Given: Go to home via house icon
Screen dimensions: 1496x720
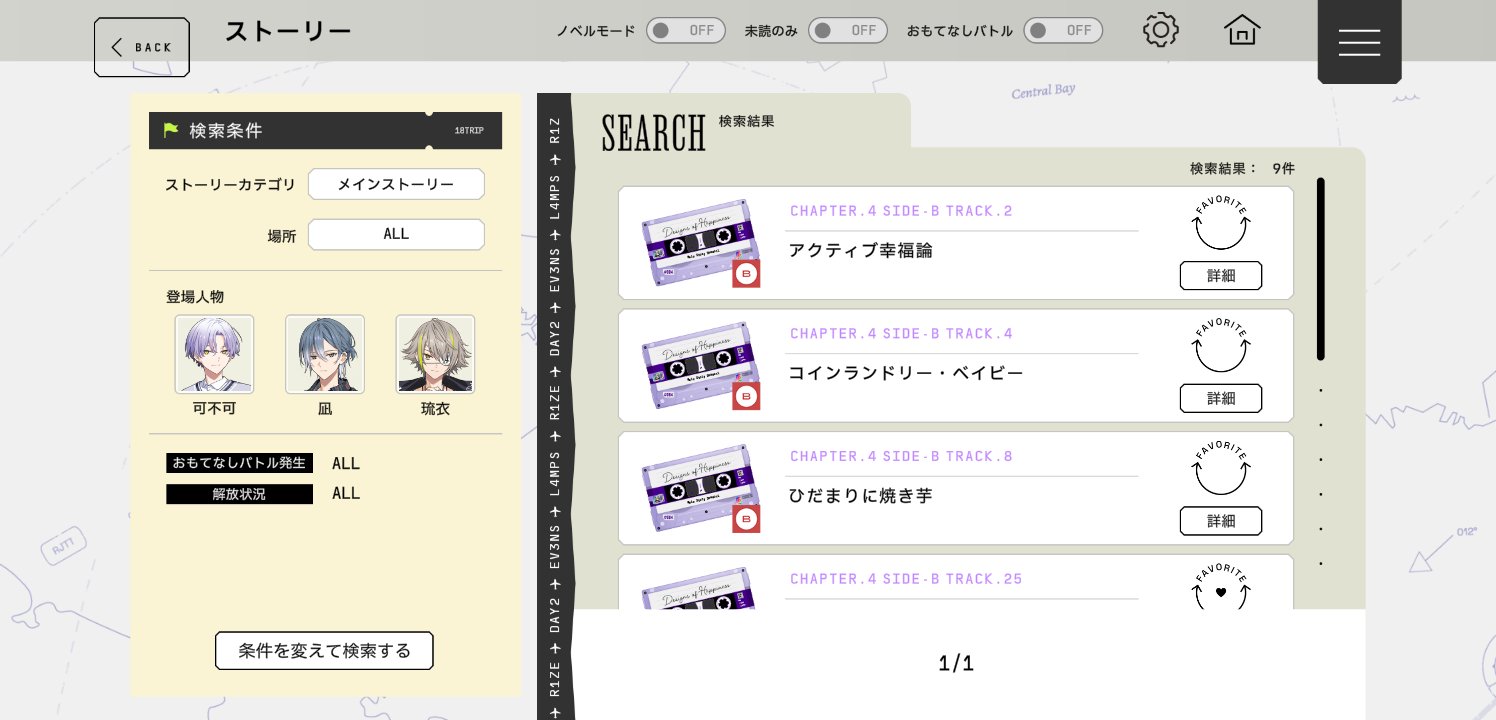Looking at the screenshot, I should coord(1242,30).
